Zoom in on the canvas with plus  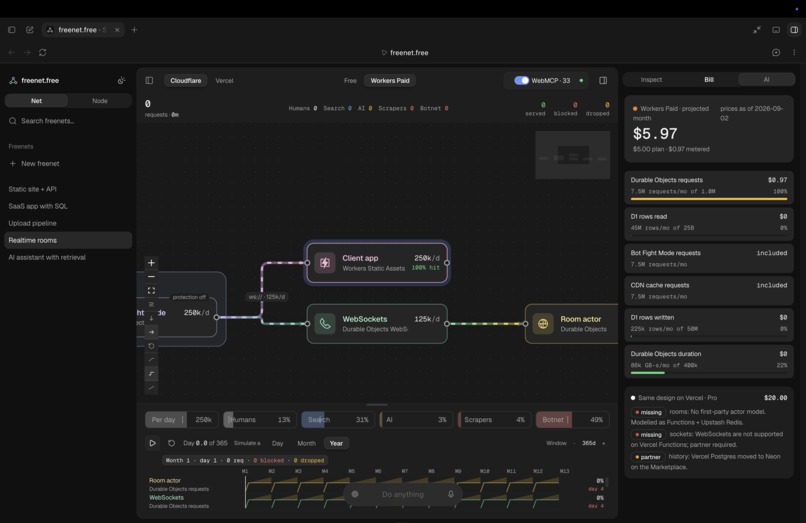tap(151, 263)
